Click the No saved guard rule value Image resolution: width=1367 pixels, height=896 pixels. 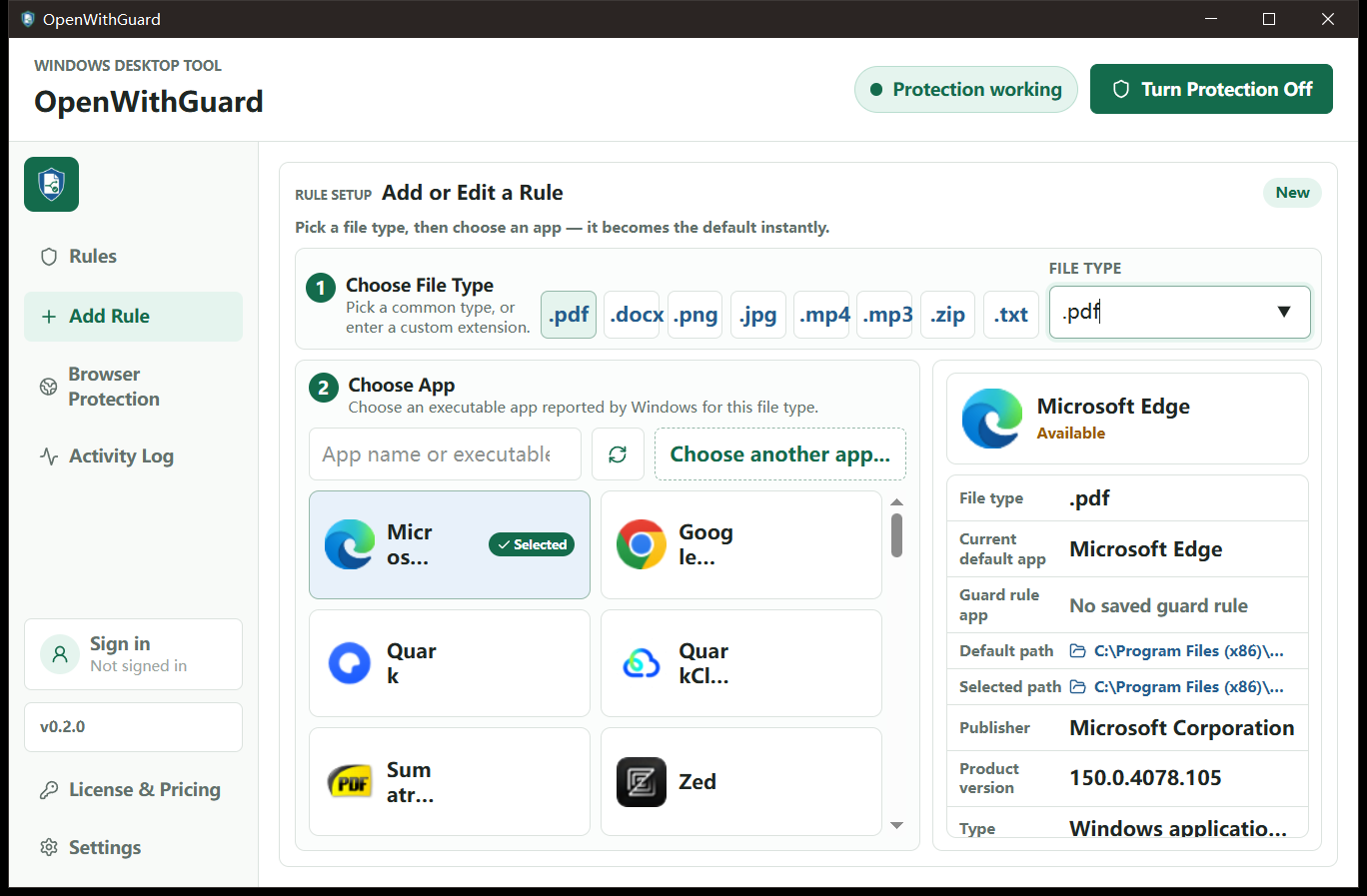click(1158, 606)
